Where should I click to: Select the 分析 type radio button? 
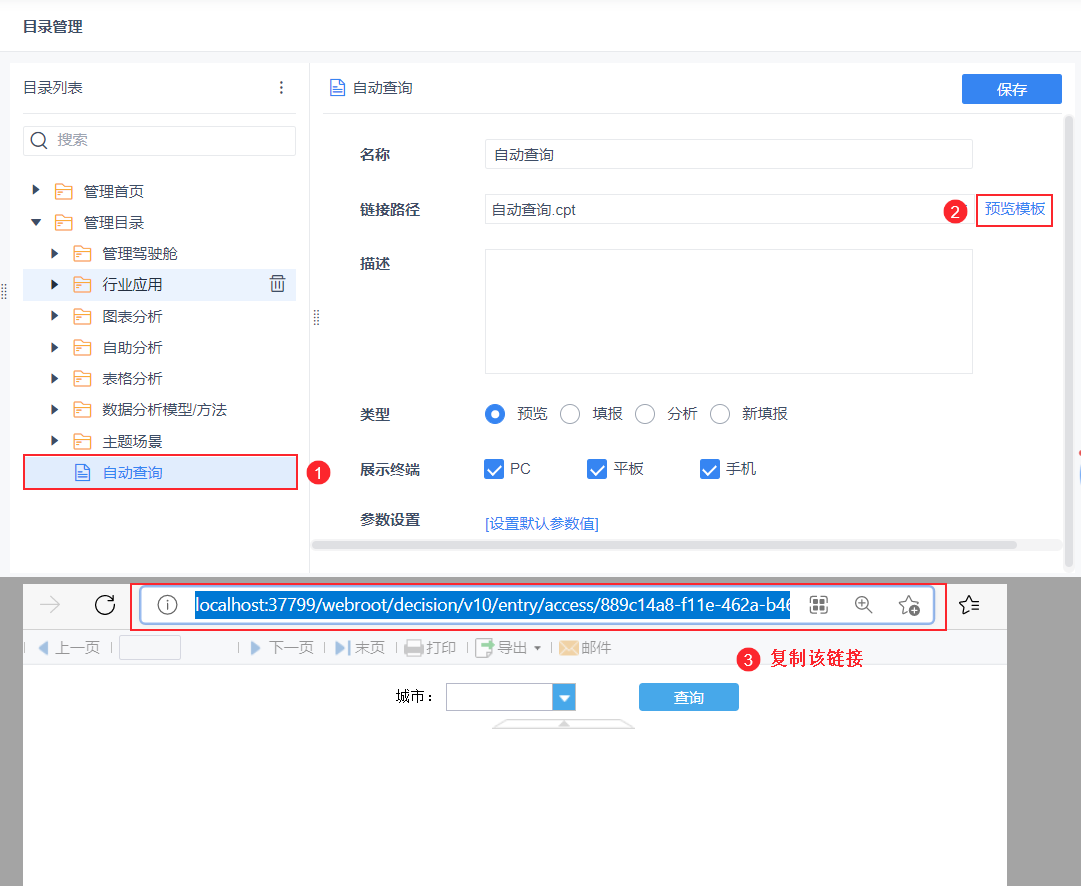pyautogui.click(x=645, y=414)
